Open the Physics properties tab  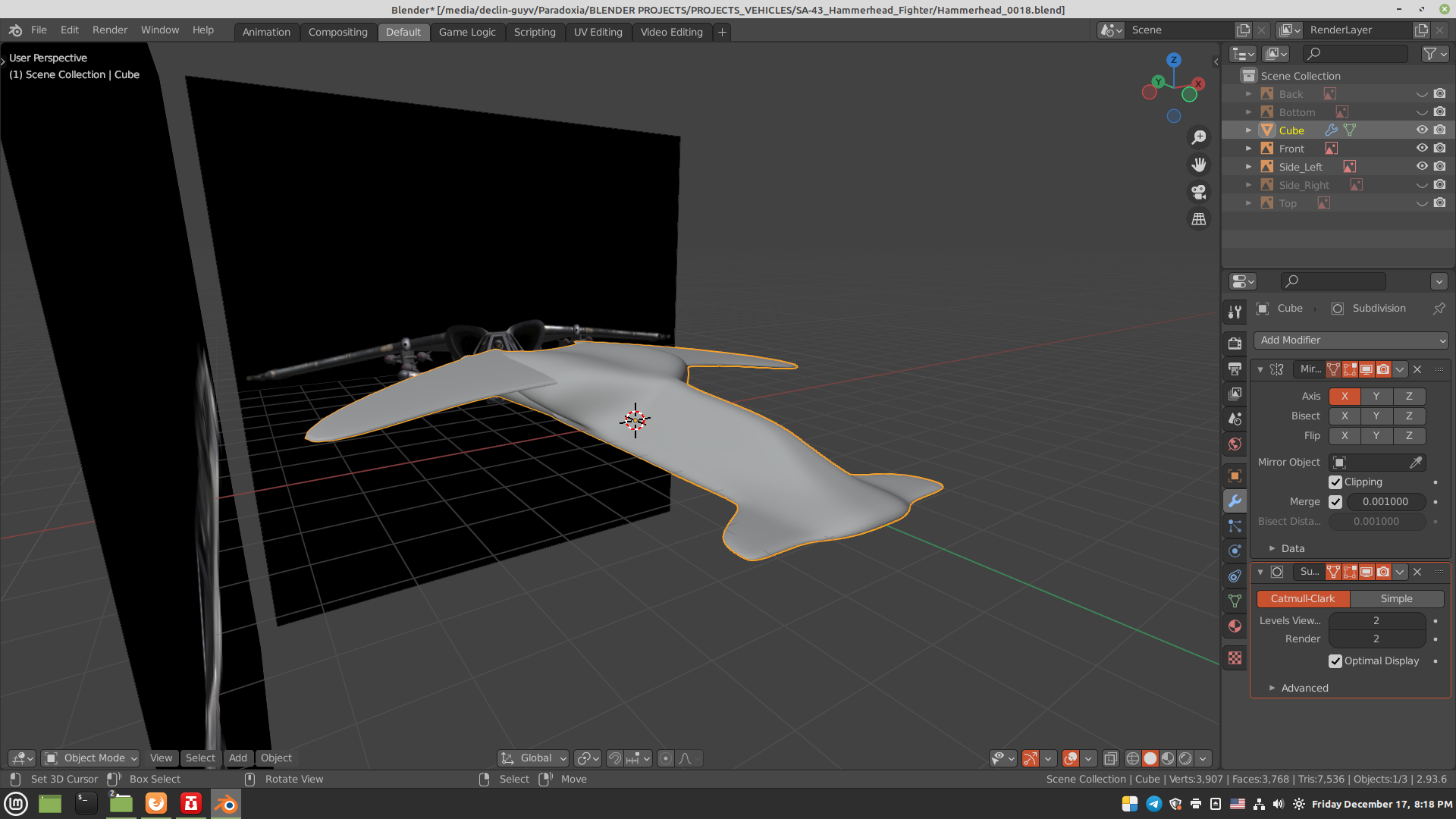[1235, 551]
